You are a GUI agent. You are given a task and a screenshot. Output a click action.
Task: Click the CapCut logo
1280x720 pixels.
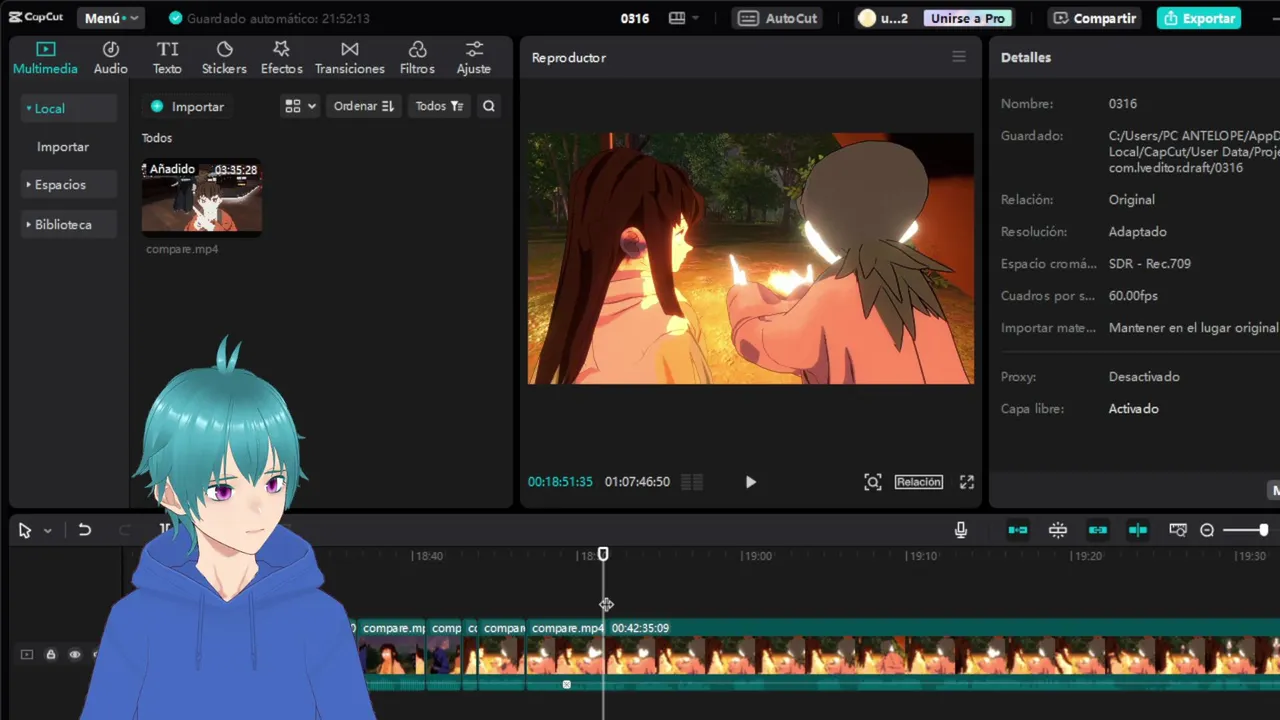pos(36,17)
